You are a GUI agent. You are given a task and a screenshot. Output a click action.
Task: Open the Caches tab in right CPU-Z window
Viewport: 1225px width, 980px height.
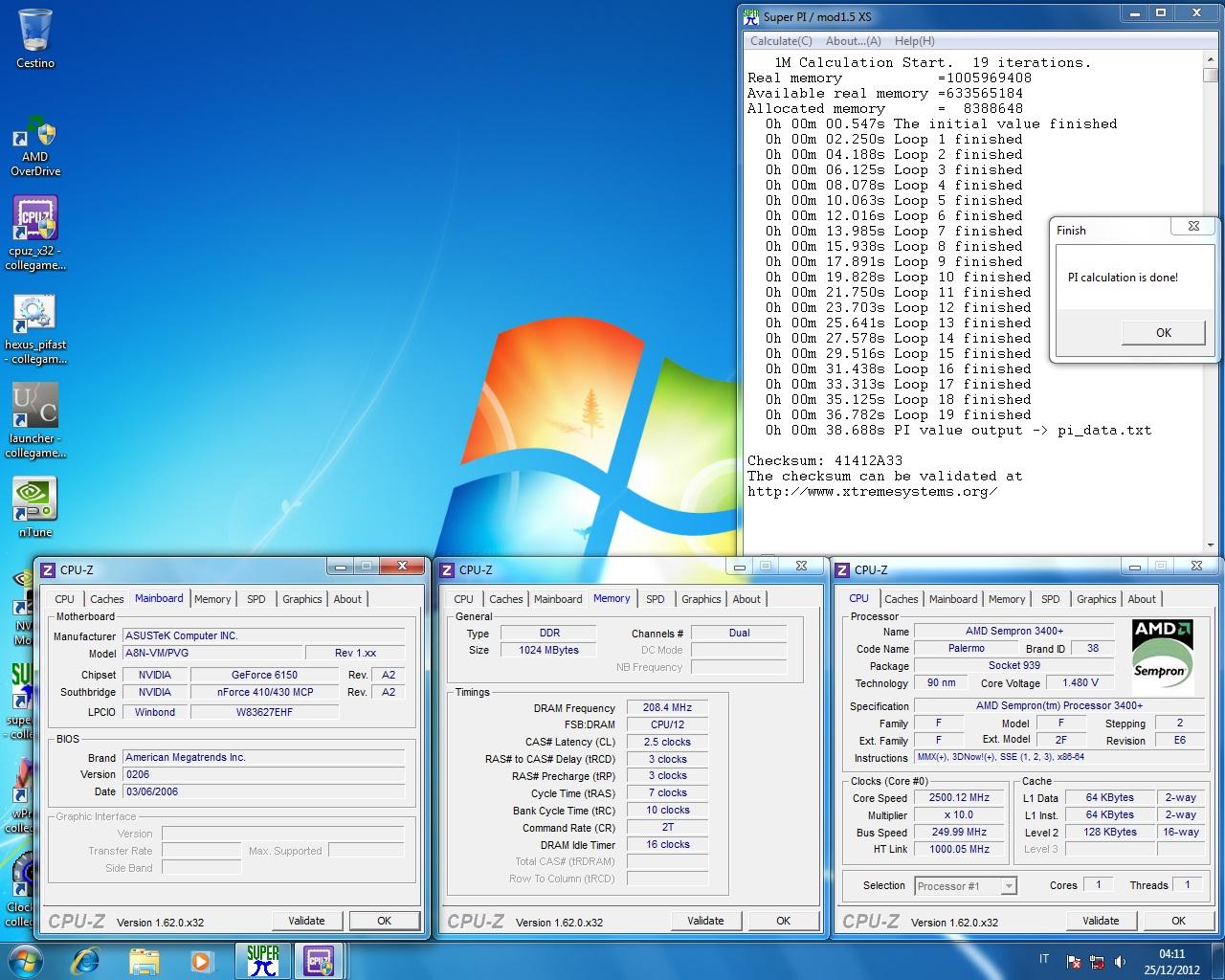[902, 599]
